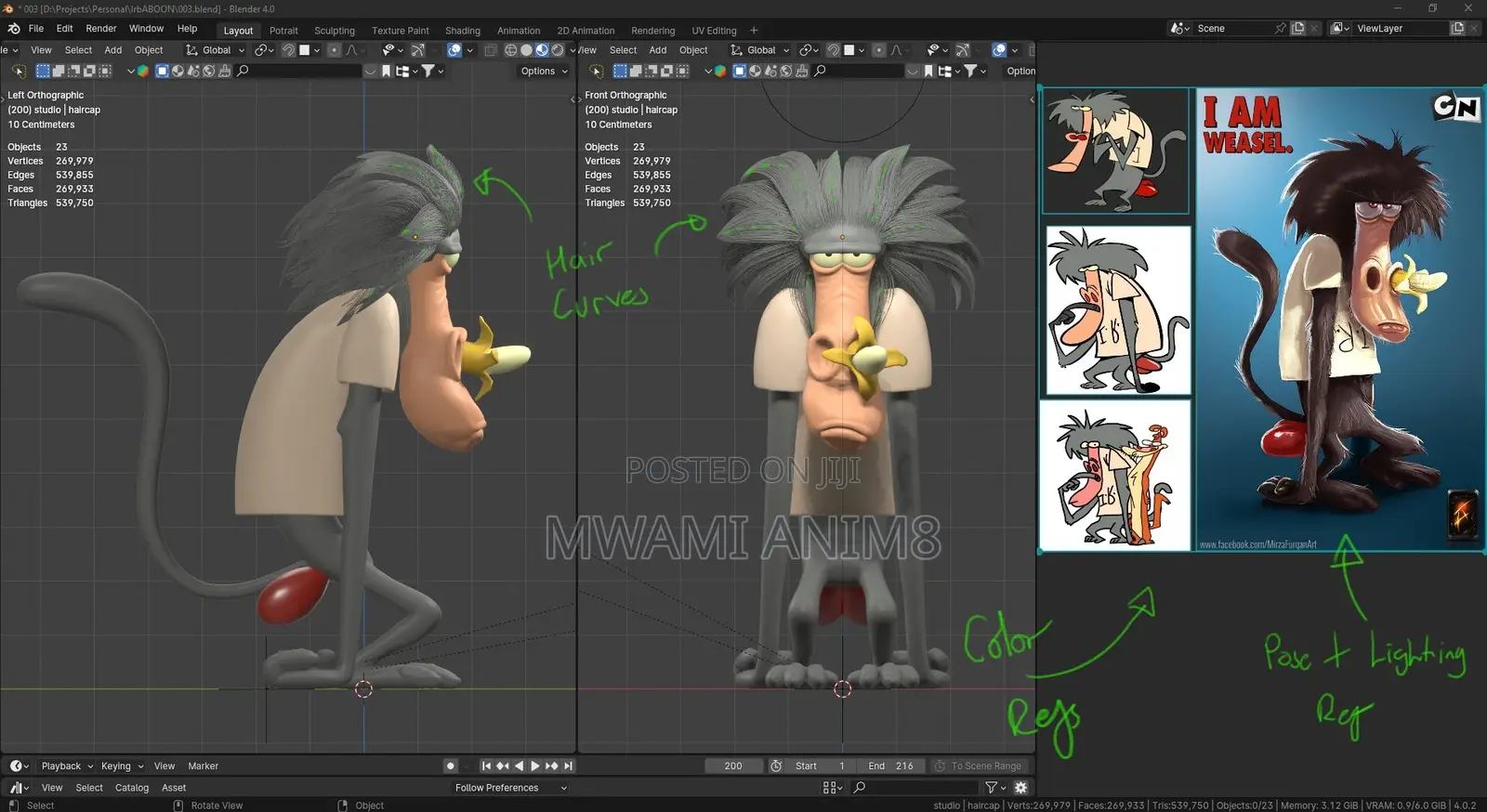1487x812 pixels.
Task: Click the search magnifier in left viewport header
Action: [243, 71]
